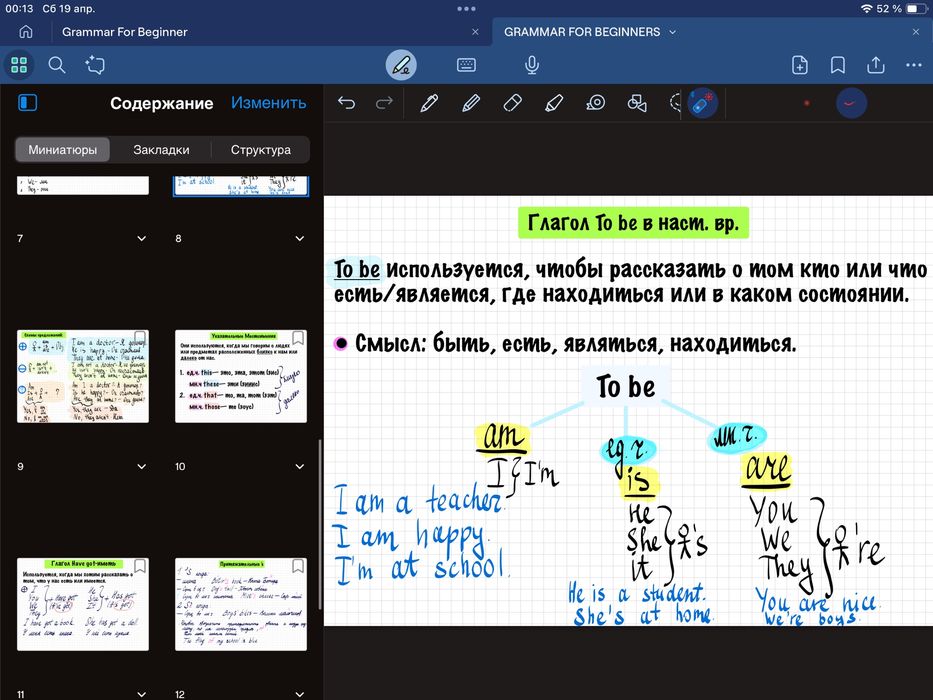Toggle bookmark on page 12 thumbnail
The height and width of the screenshot is (700, 933).
pyautogui.click(x=298, y=565)
